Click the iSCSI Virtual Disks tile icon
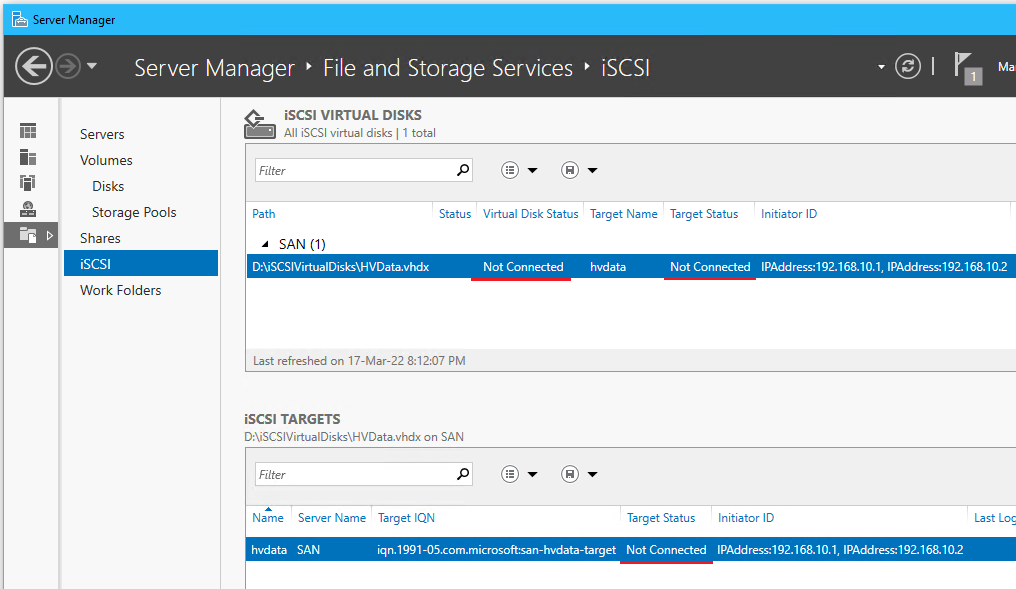1016x589 pixels. tap(259, 124)
